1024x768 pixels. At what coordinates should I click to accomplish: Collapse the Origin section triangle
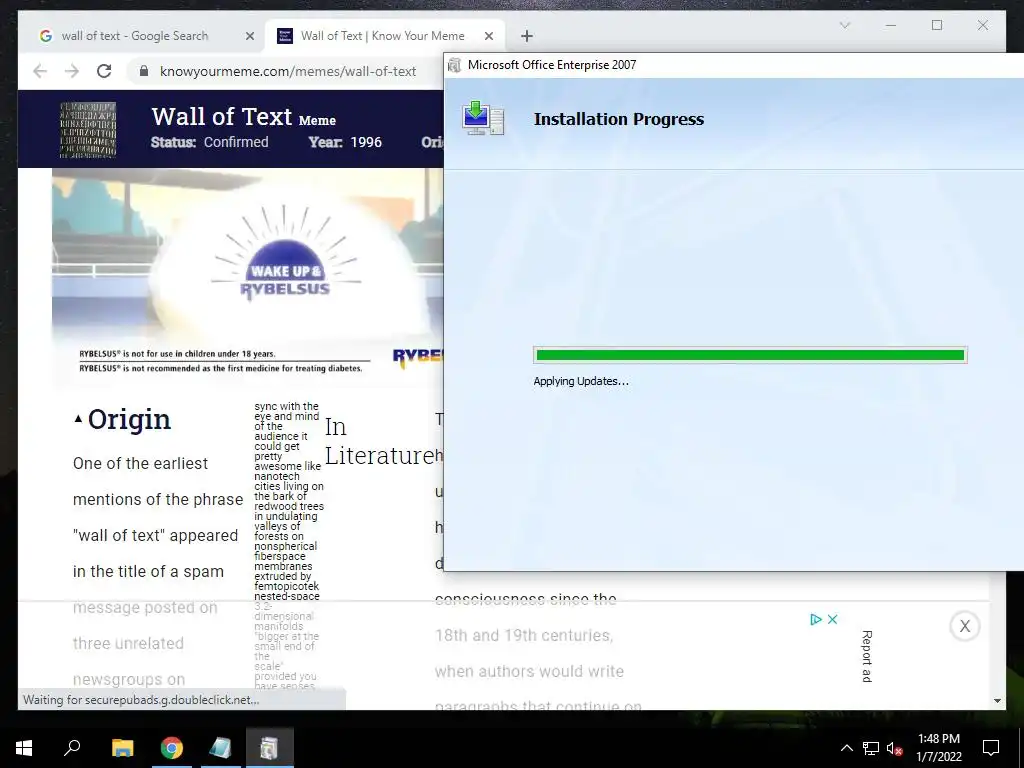78,419
